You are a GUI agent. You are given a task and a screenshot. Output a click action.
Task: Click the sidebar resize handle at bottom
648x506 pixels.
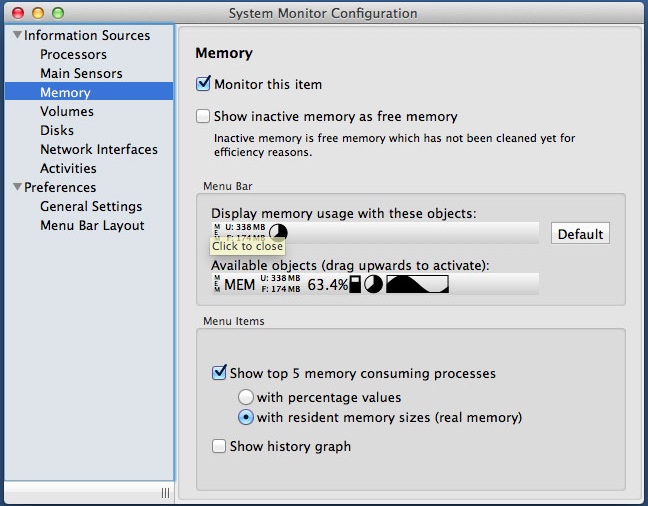[165, 494]
